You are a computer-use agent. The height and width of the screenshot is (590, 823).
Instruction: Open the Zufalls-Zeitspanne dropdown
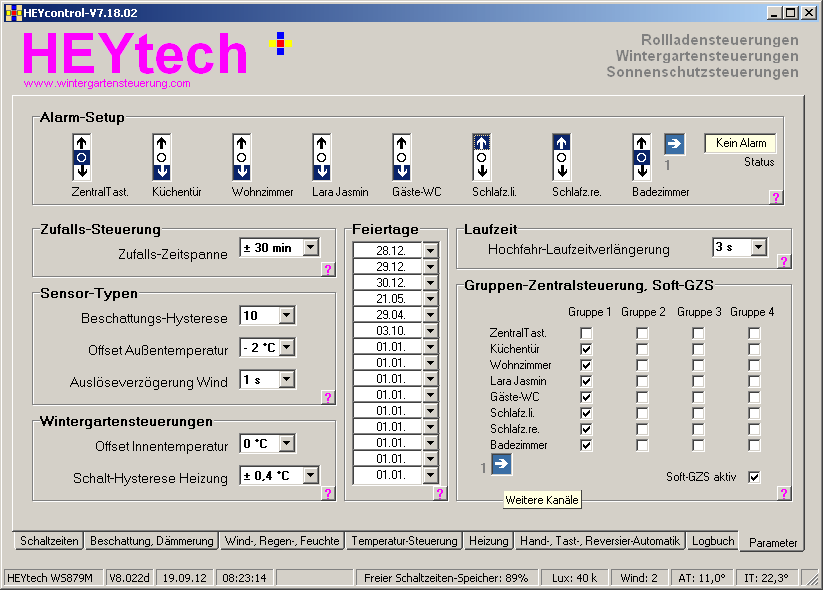(x=311, y=248)
